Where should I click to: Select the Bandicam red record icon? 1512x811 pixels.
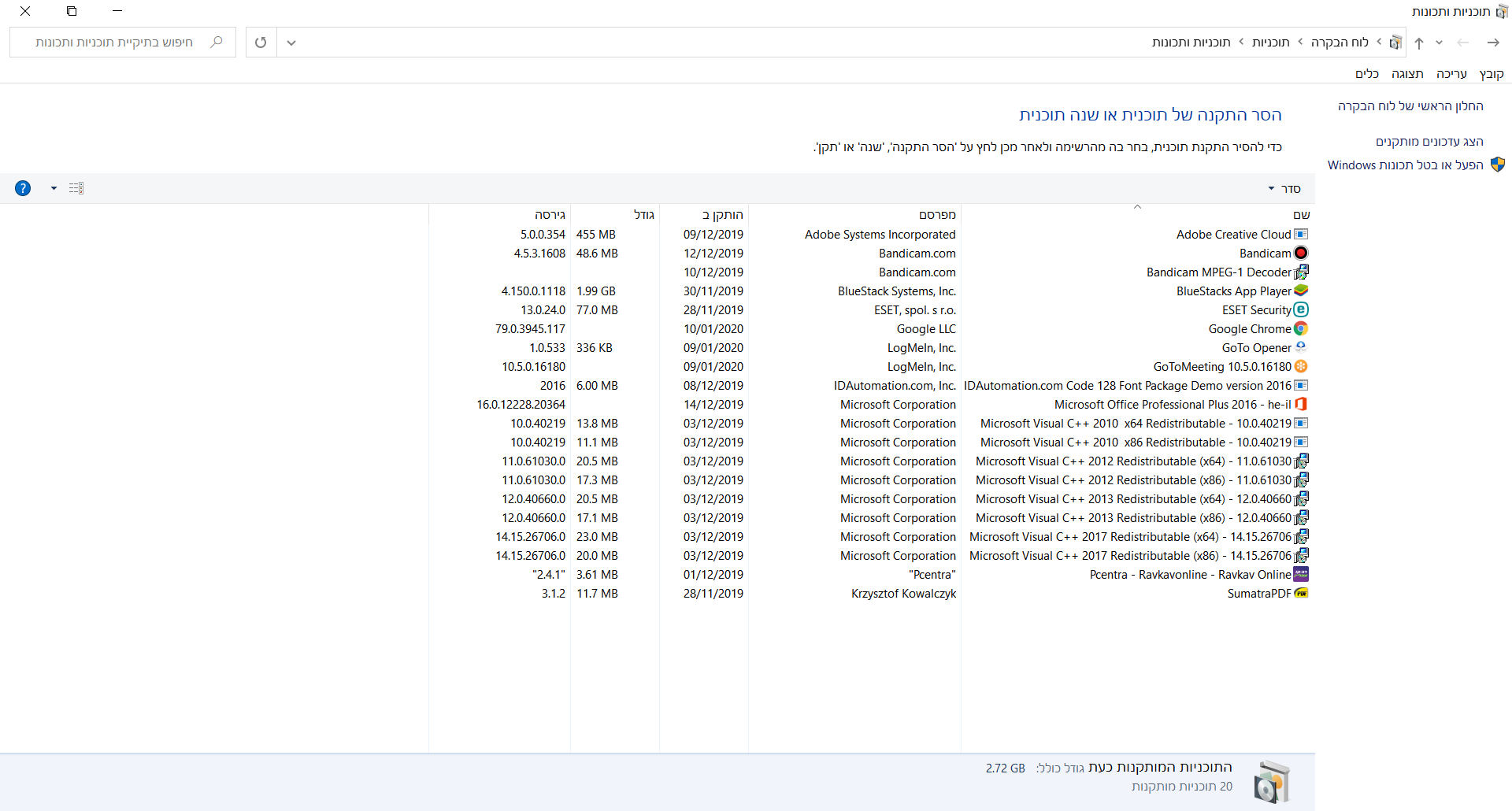click(x=1301, y=253)
